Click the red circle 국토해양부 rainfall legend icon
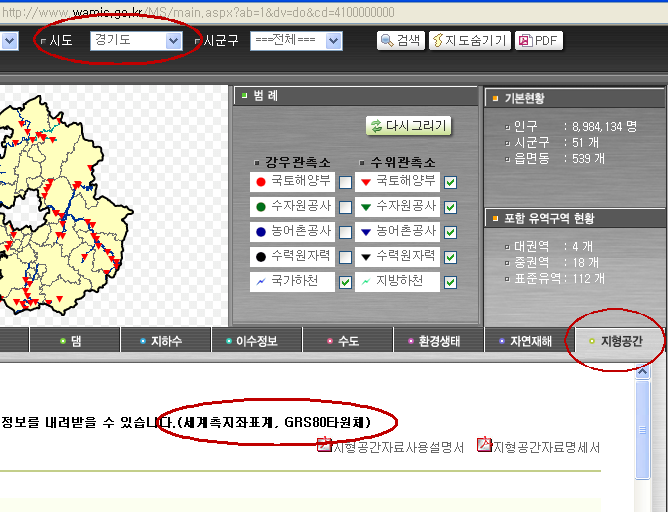Image resolution: width=668 pixels, height=512 pixels. (261, 182)
